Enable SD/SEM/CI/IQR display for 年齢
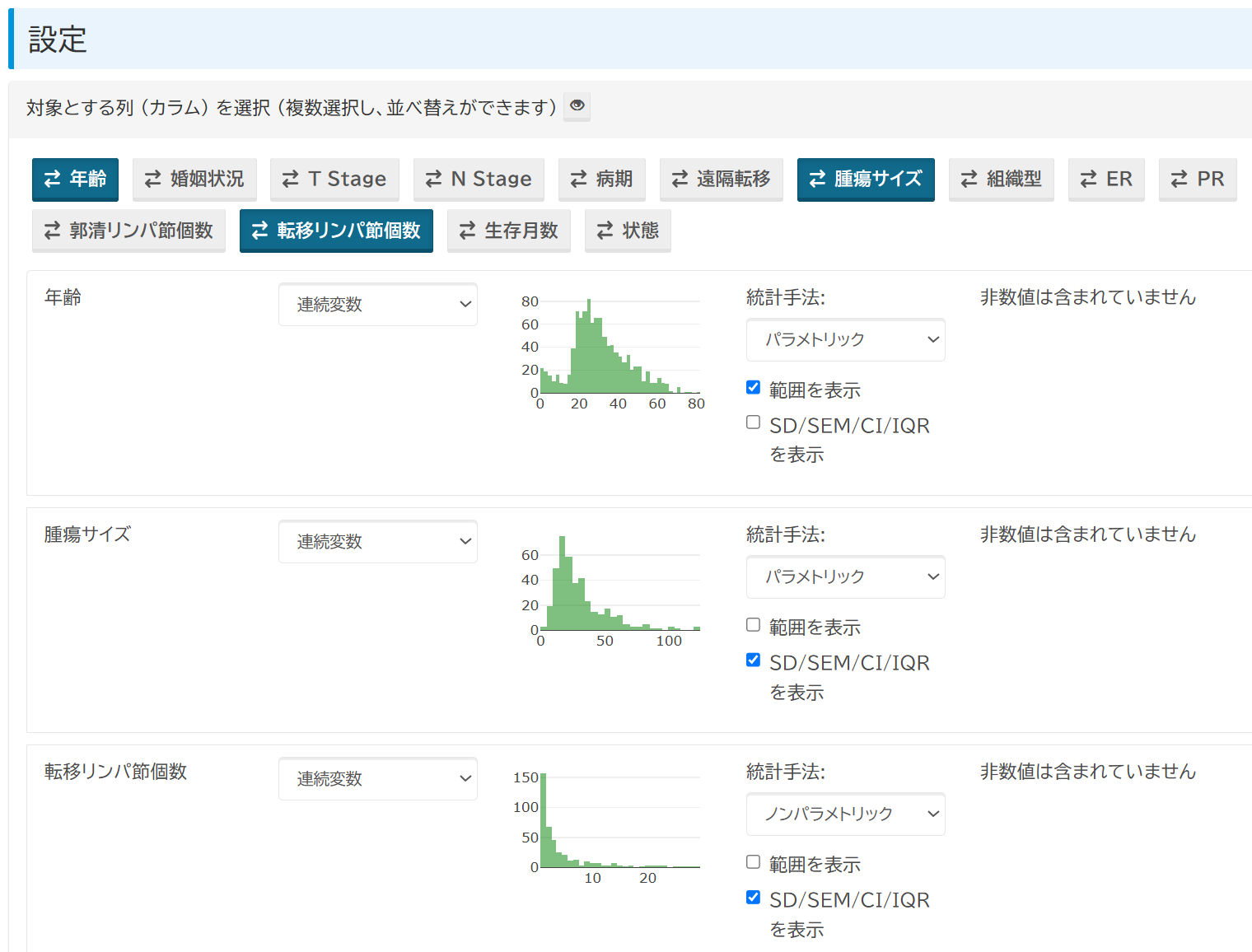 point(753,422)
